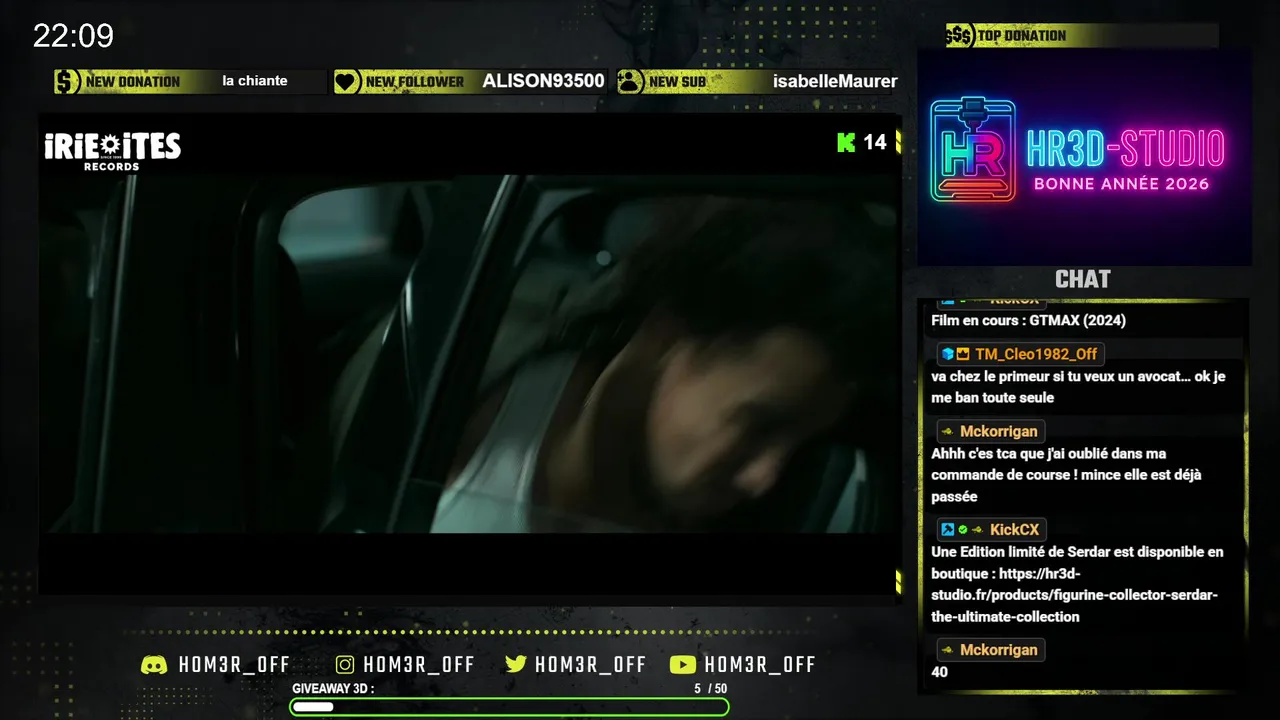The image size is (1280, 720).
Task: Click the film video preview
Action: (x=470, y=354)
